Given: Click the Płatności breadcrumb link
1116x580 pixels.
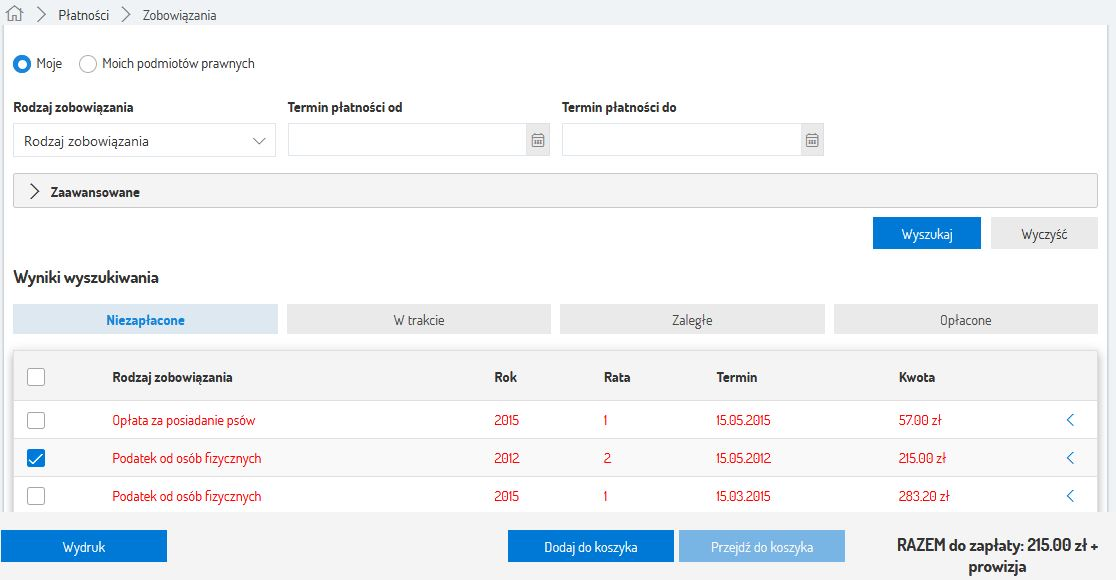Looking at the screenshot, I should [x=83, y=15].
